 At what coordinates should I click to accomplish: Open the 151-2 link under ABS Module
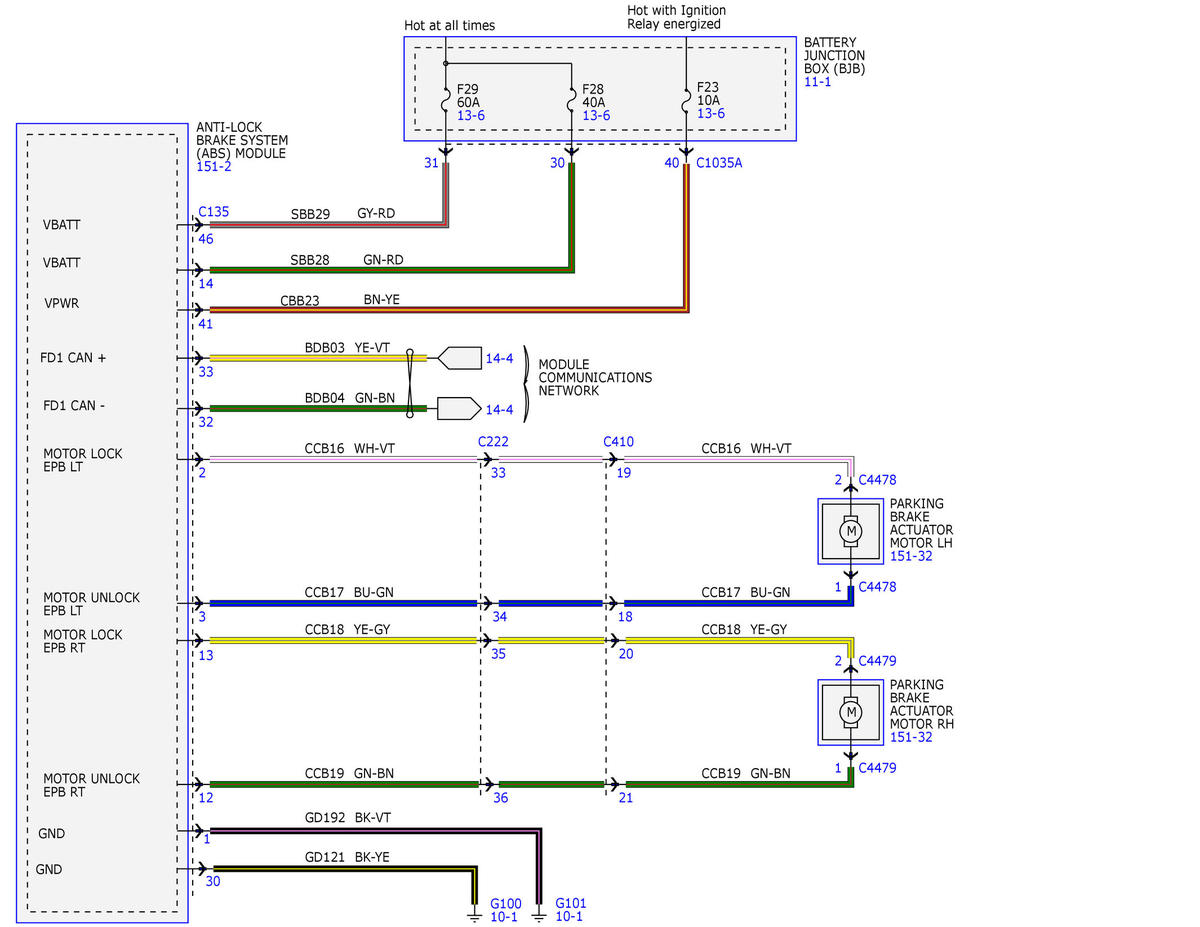pyautogui.click(x=213, y=168)
